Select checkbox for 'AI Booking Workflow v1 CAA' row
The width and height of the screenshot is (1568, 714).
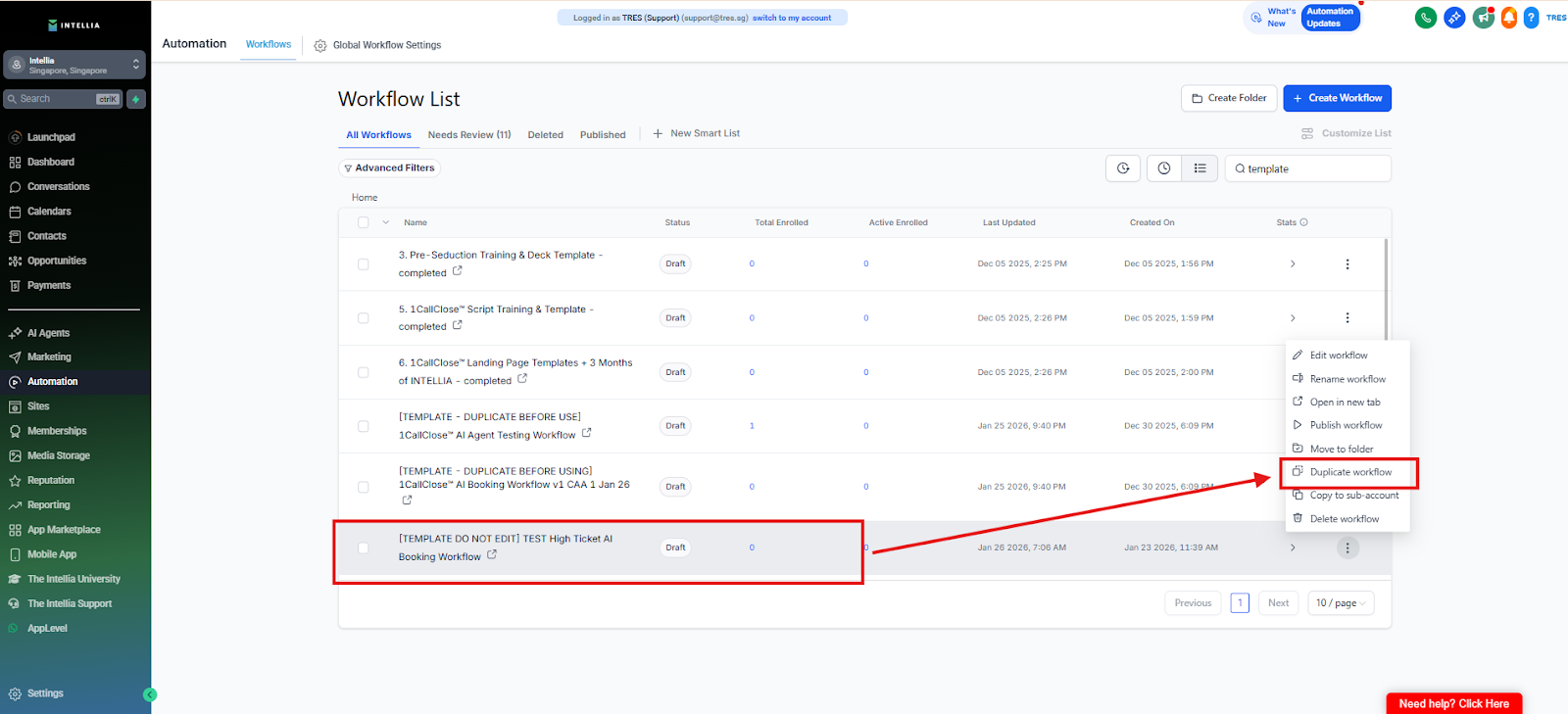[364, 487]
